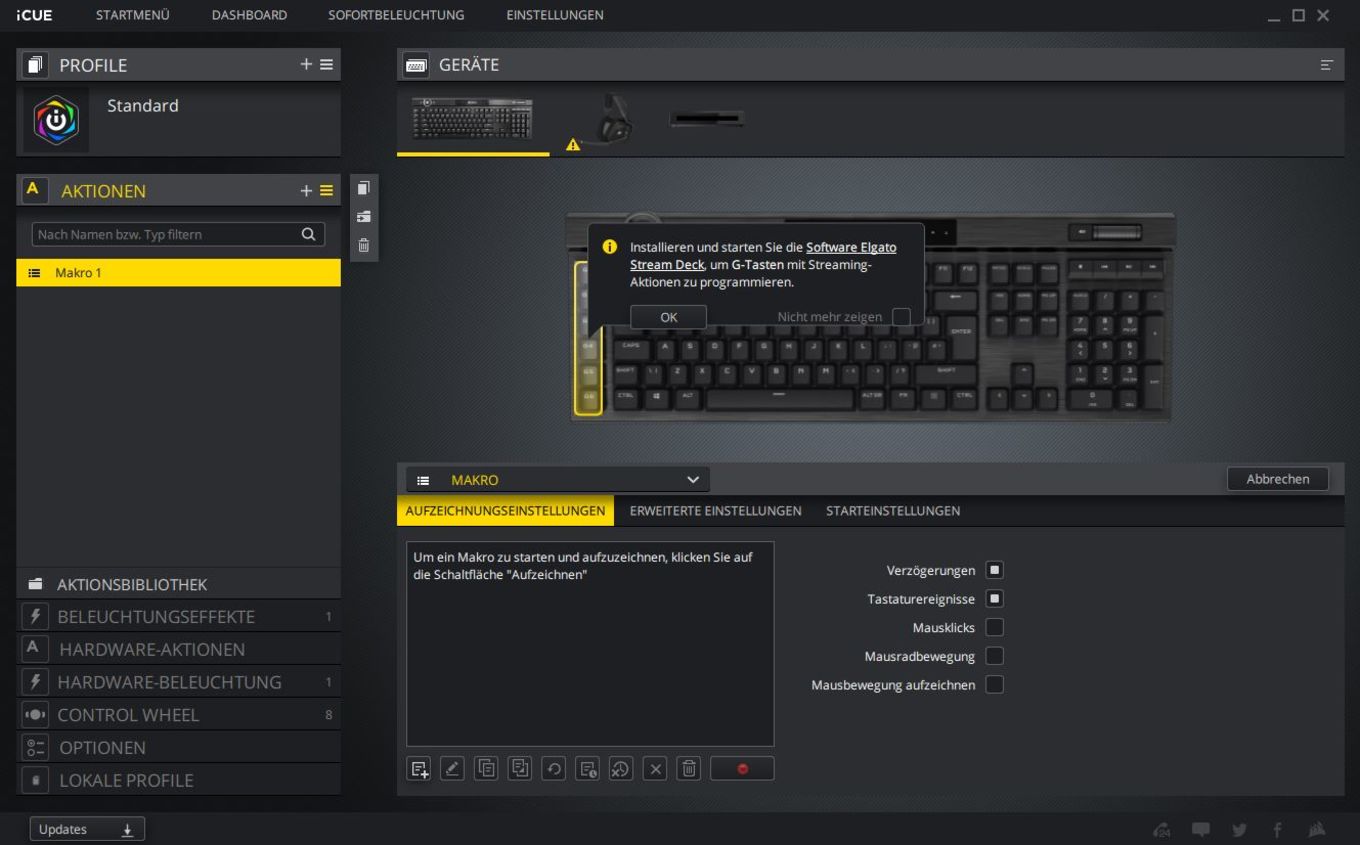The width and height of the screenshot is (1360, 845).
Task: Open the Einstellungen menu
Action: [x=555, y=15]
